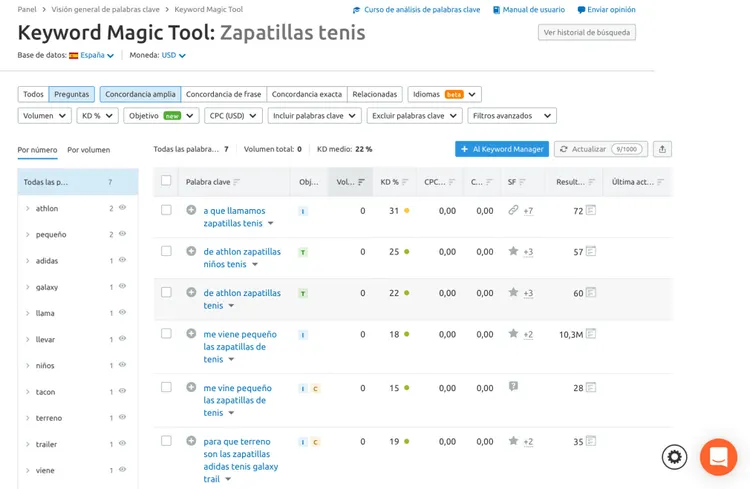Click the Actualizar button
Image resolution: width=750 pixels, height=489 pixels.
pyautogui.click(x=601, y=149)
